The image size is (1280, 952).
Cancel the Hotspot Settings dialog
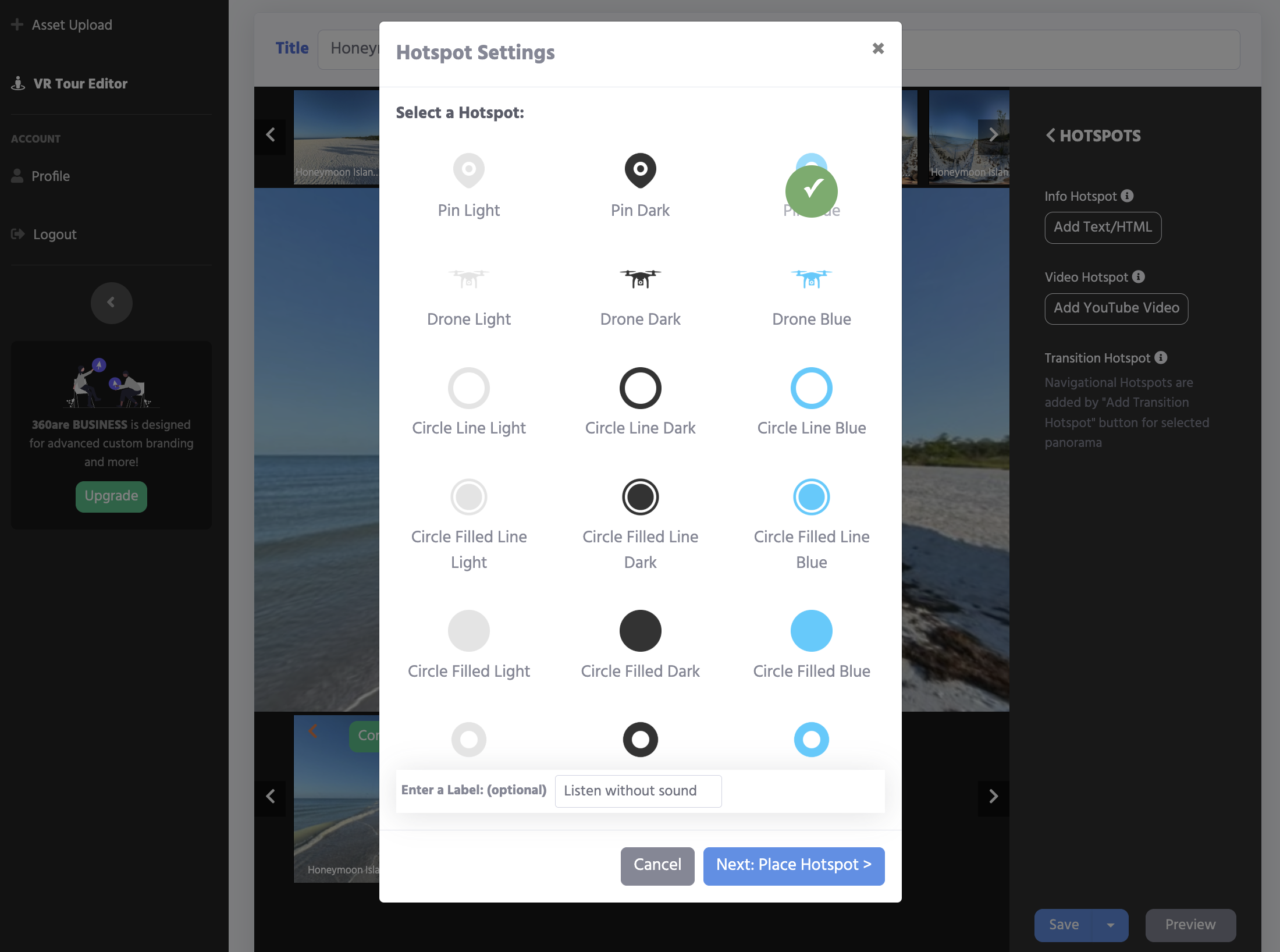pos(657,866)
